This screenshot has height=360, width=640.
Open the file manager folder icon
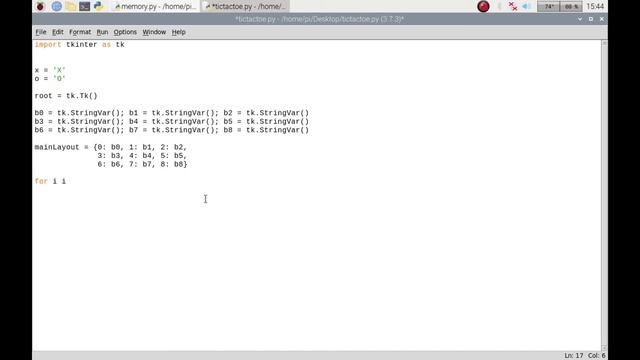pyautogui.click(x=71, y=6)
